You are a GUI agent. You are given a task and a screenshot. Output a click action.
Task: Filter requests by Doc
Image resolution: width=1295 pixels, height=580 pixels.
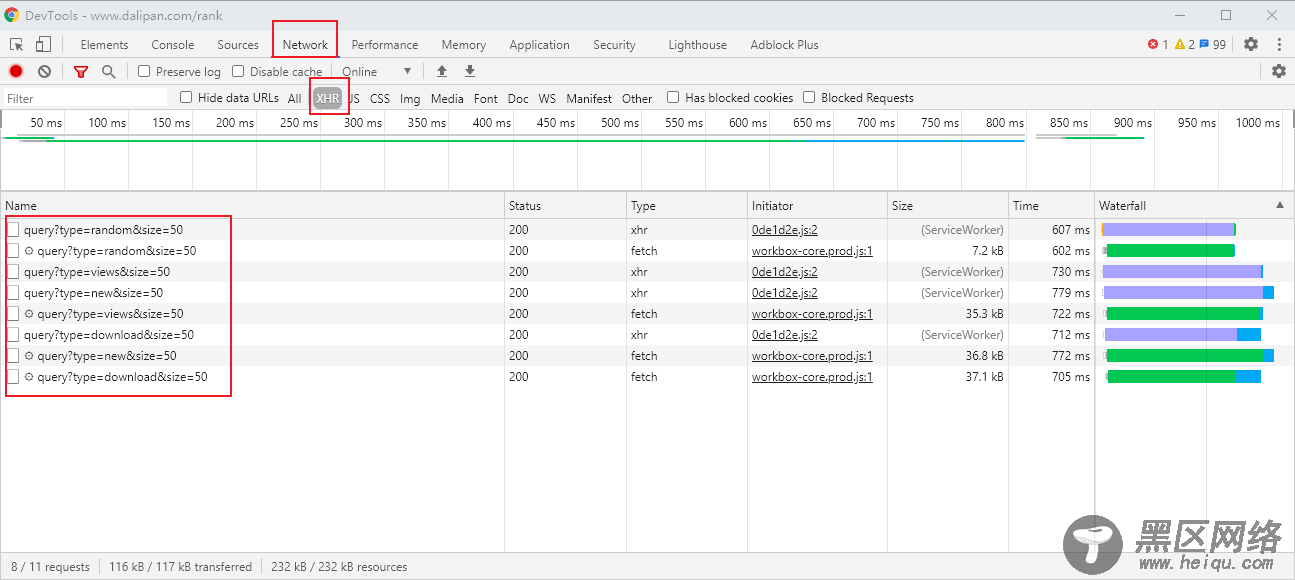coord(518,98)
